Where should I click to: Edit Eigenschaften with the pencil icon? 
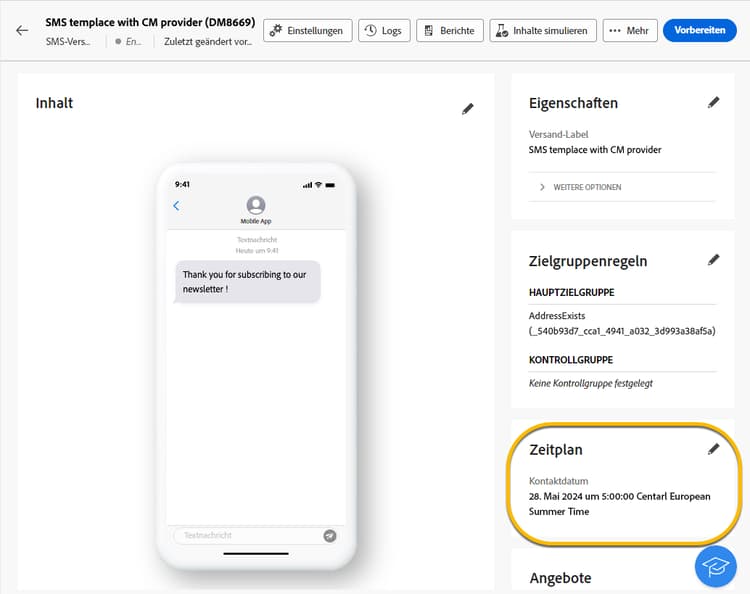(713, 102)
